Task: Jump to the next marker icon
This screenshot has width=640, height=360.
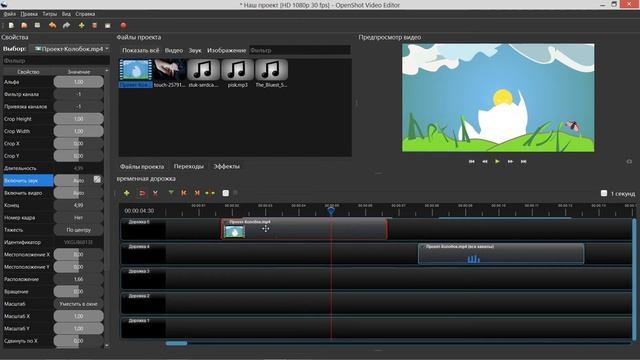Action: click(x=197, y=193)
